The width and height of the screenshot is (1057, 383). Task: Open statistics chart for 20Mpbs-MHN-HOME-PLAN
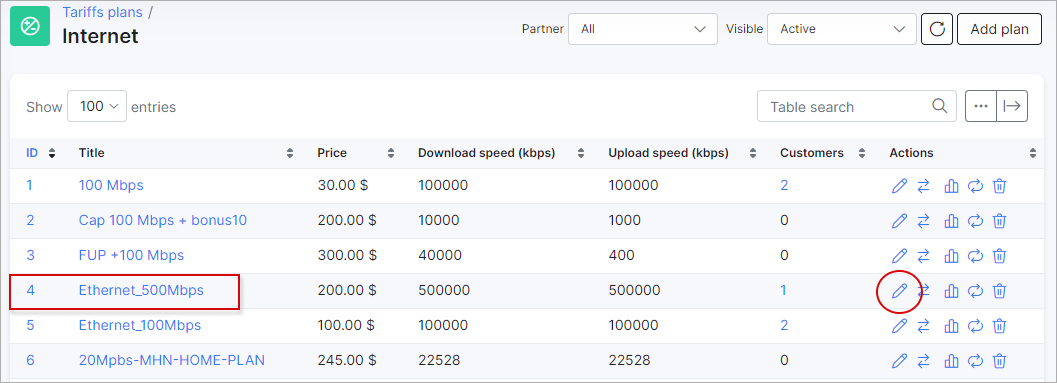(951, 361)
